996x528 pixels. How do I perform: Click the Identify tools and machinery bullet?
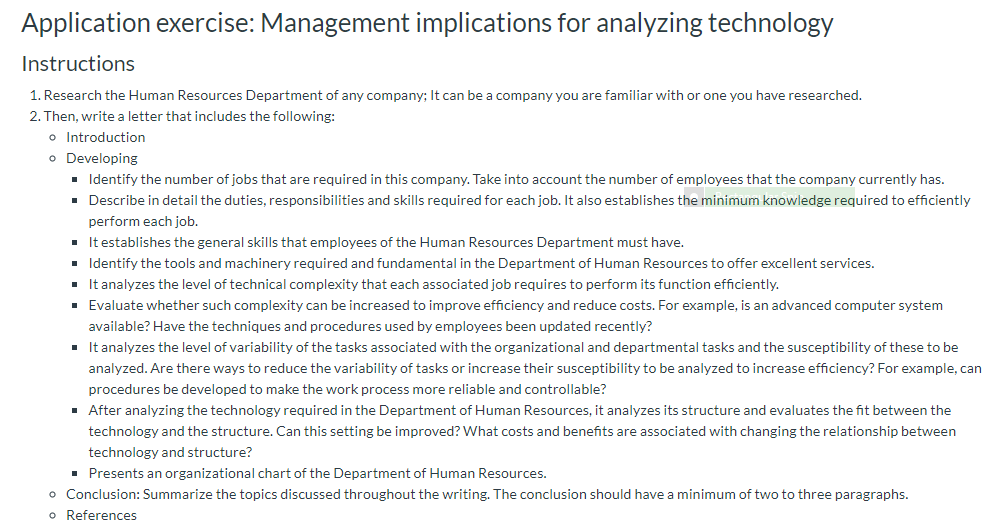pos(481,263)
